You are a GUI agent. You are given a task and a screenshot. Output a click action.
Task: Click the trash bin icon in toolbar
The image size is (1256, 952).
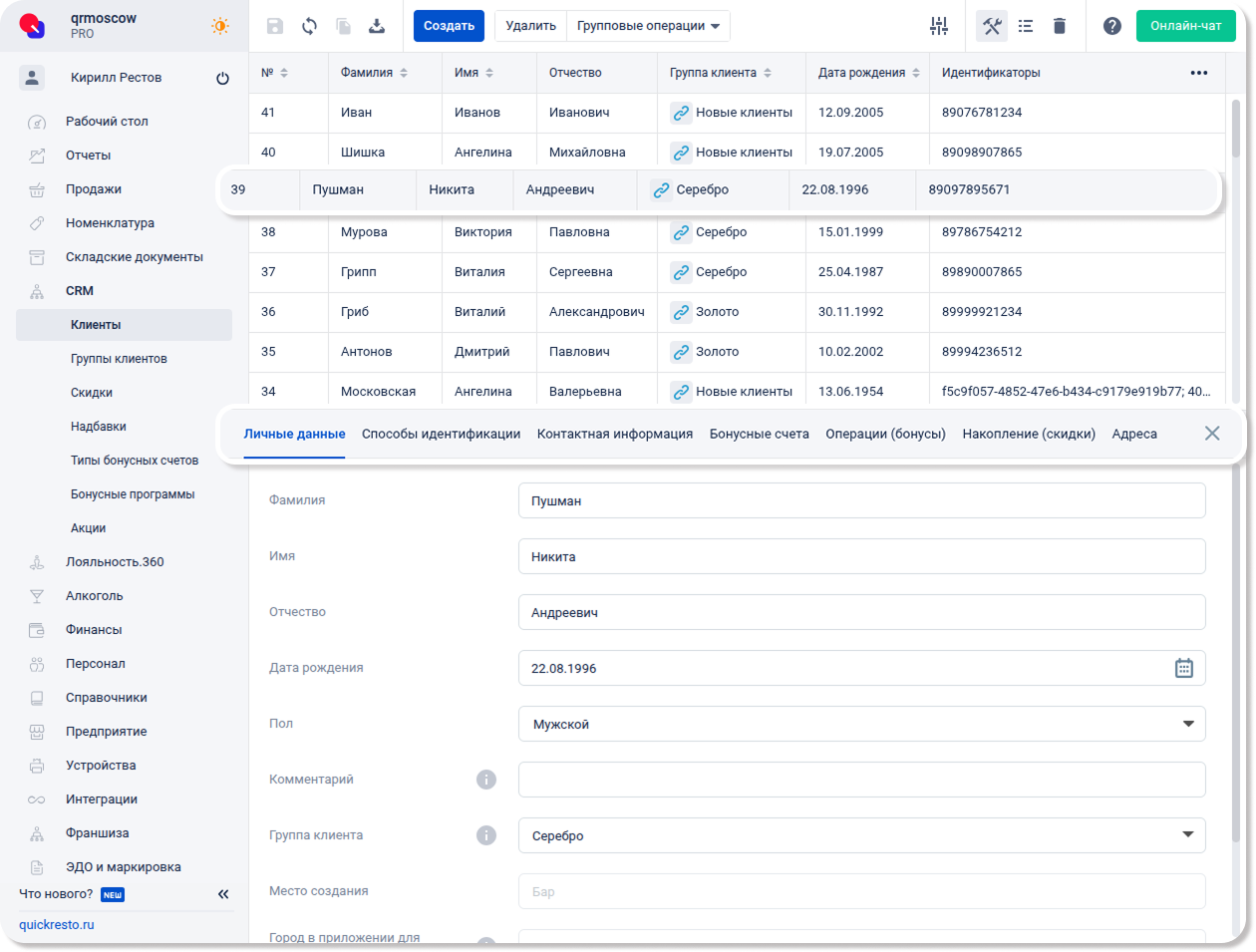pos(1060,26)
